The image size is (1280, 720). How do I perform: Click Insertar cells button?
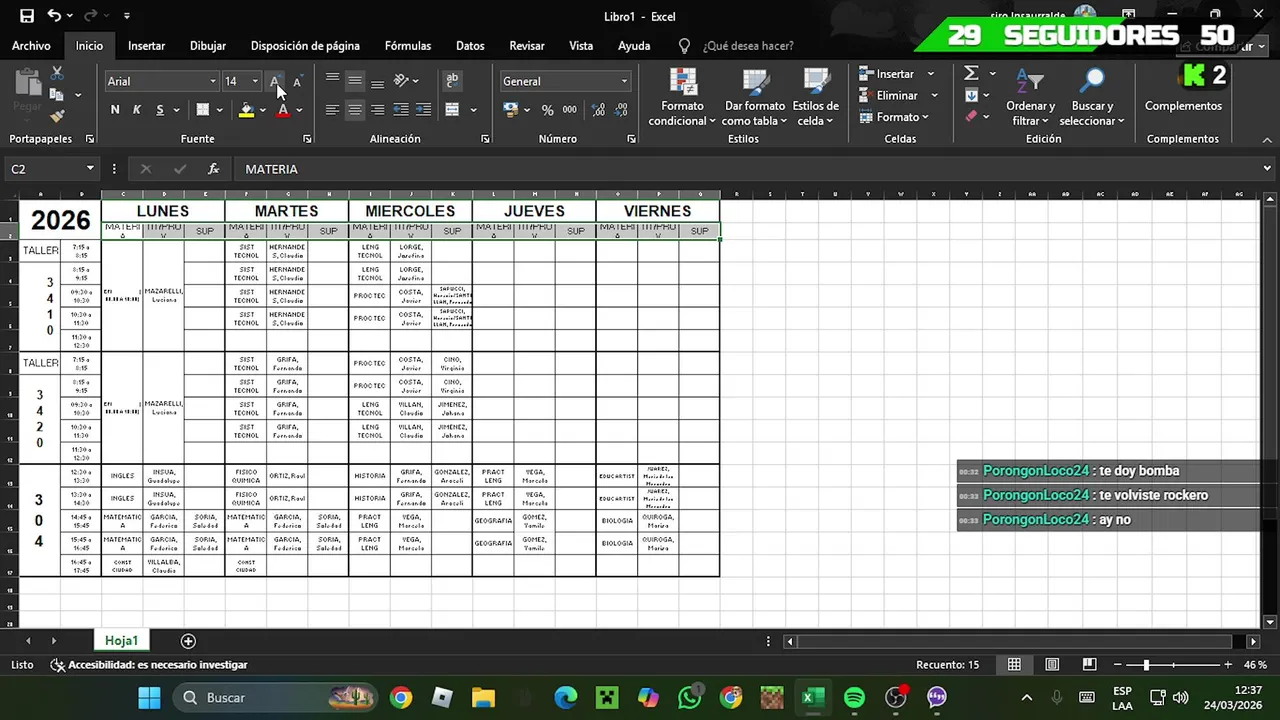tap(886, 73)
